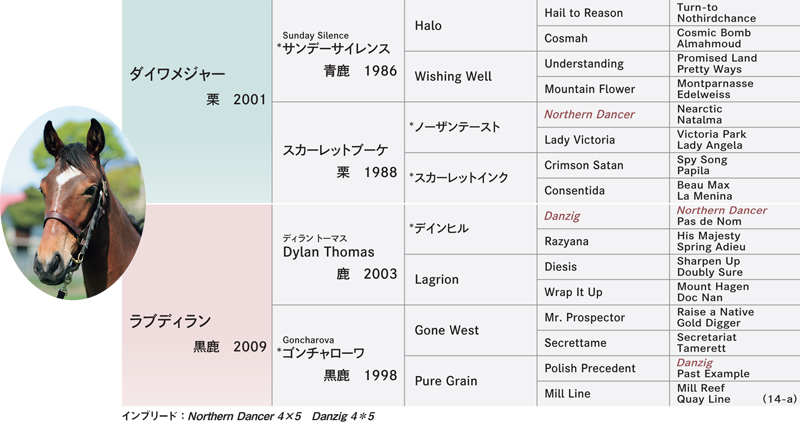Click the インブリード inbreeding note text
The height and width of the screenshot is (425, 800).
click(x=248, y=416)
